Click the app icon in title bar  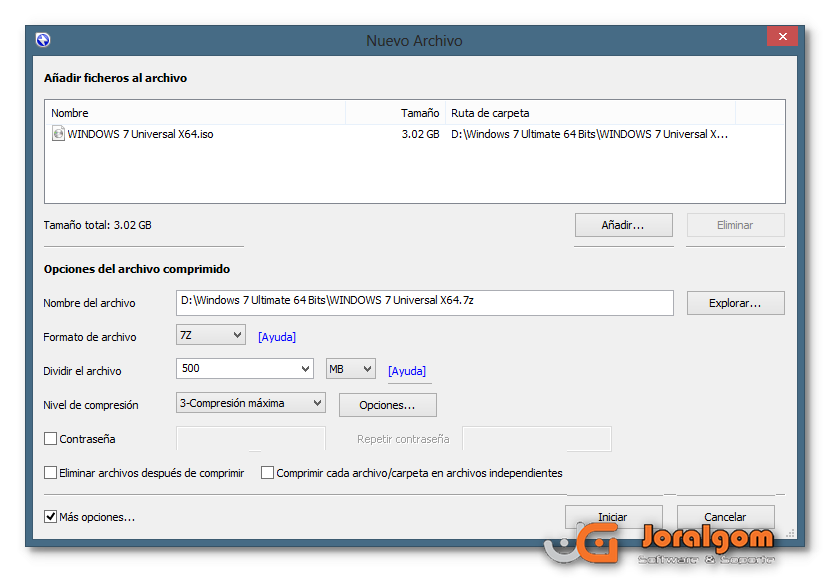pyautogui.click(x=43, y=40)
